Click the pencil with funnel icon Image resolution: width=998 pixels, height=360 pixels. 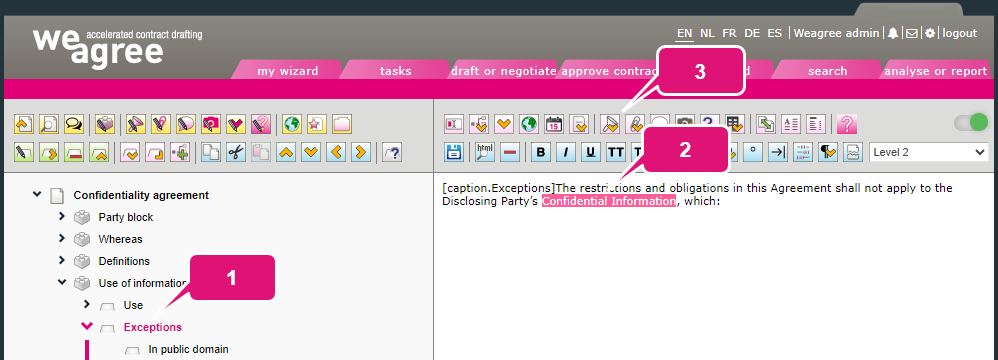coord(136,124)
